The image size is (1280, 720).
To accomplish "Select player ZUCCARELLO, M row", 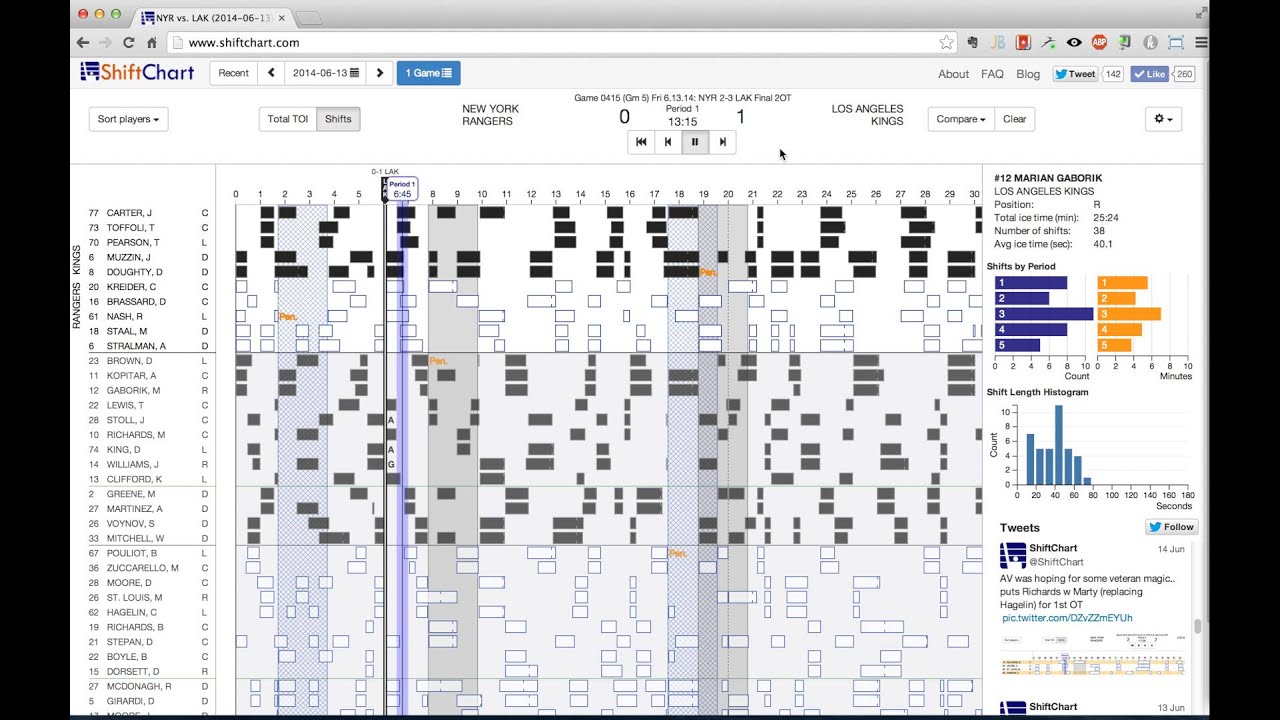I will pyautogui.click(x=150, y=568).
